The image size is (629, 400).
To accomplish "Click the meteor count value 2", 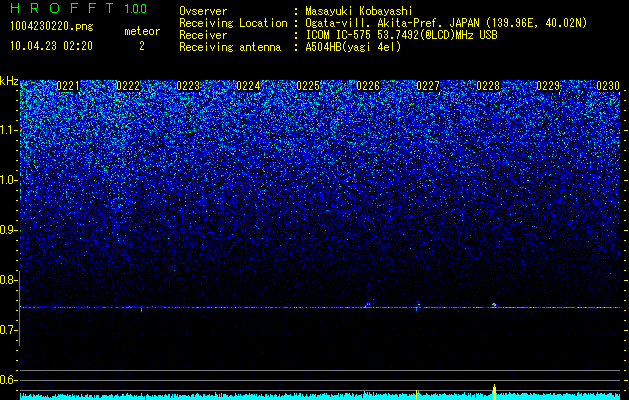I will pos(142,46).
